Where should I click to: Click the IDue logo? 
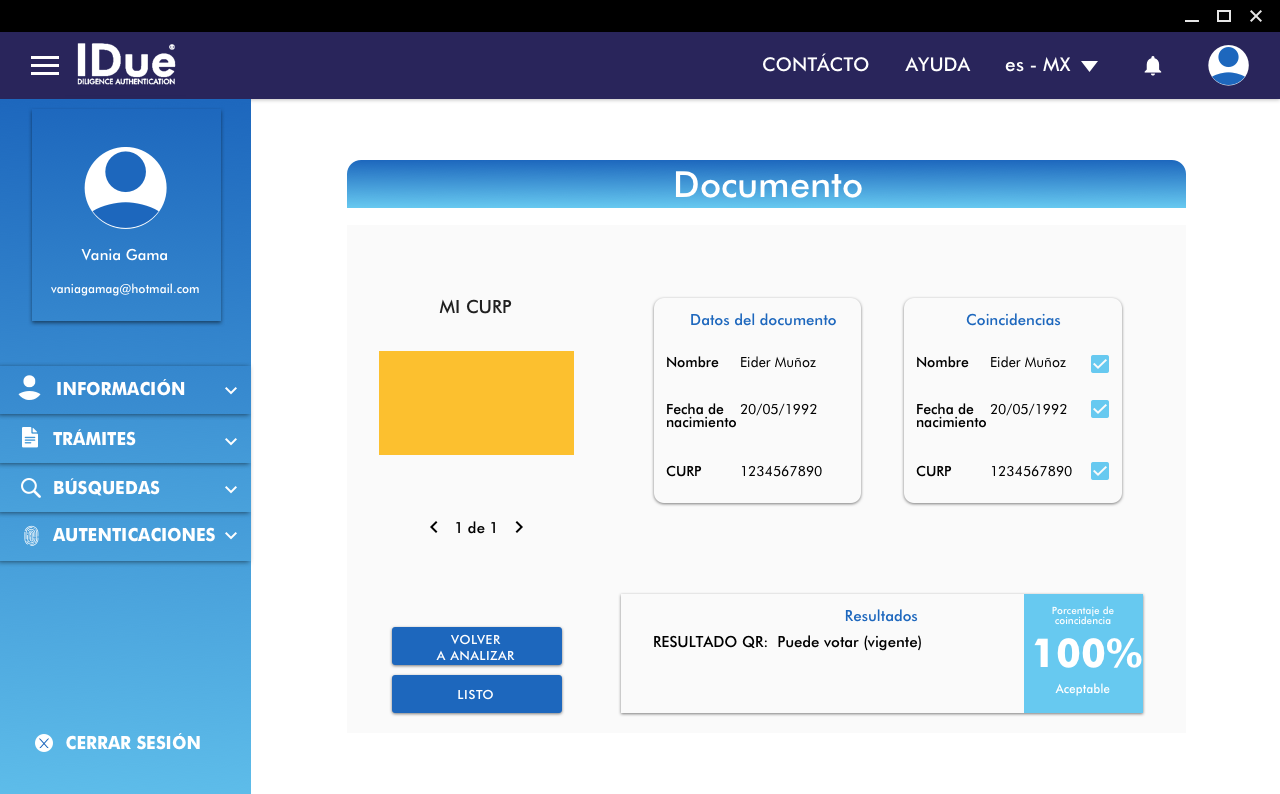[x=126, y=64]
